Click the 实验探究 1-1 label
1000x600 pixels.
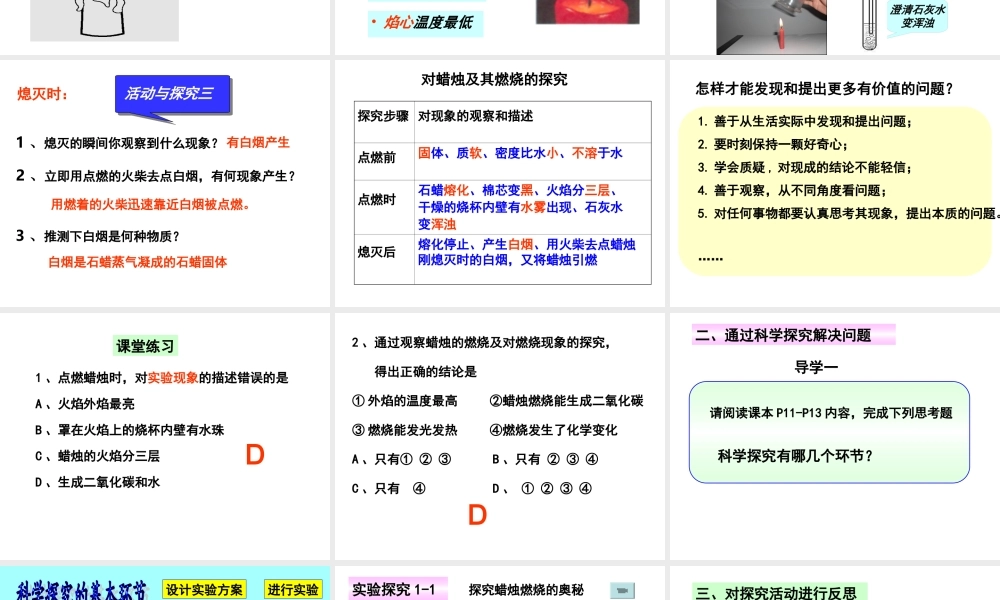click(x=394, y=590)
